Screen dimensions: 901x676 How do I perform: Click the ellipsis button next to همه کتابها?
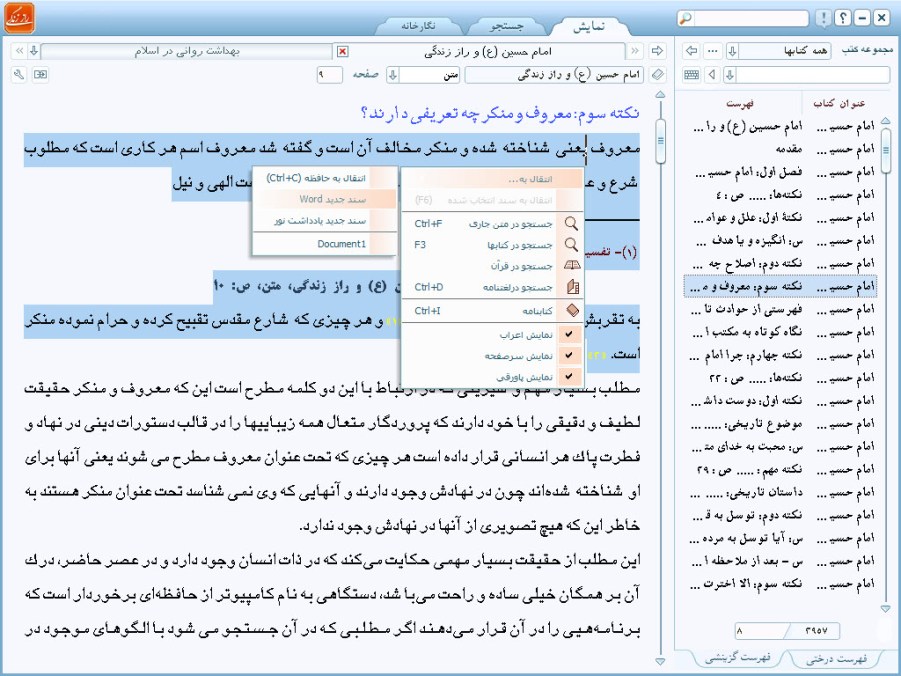(x=713, y=51)
